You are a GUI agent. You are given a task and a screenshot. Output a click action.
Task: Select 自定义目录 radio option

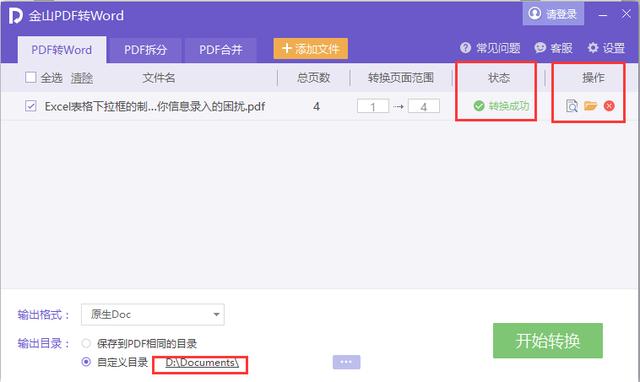point(86,362)
